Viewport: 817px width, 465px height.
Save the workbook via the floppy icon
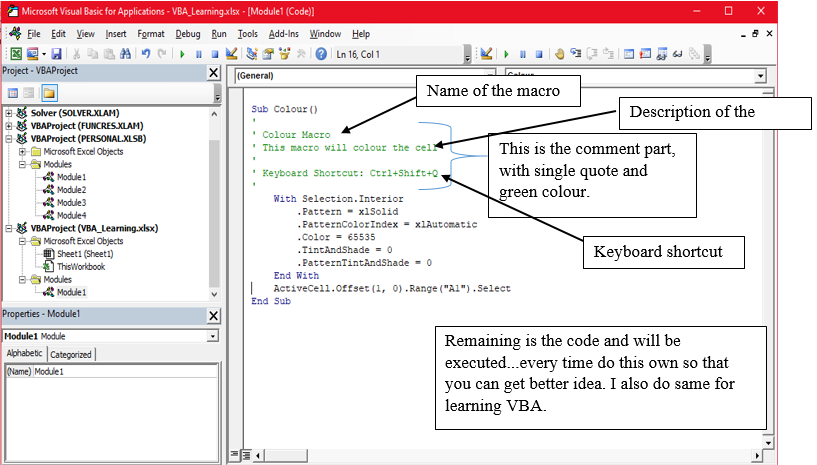pyautogui.click(x=56, y=54)
